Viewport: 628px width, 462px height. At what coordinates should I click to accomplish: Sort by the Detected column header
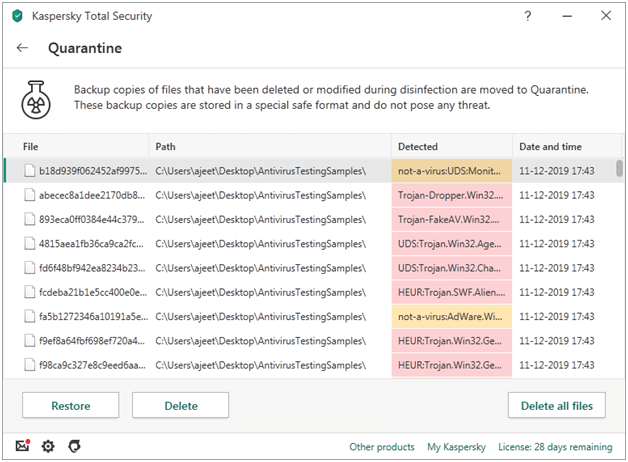(x=417, y=147)
